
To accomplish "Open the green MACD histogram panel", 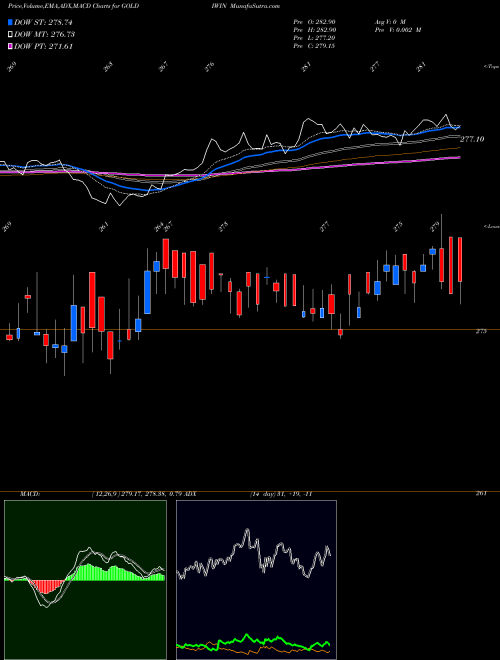I will click(x=85, y=580).
